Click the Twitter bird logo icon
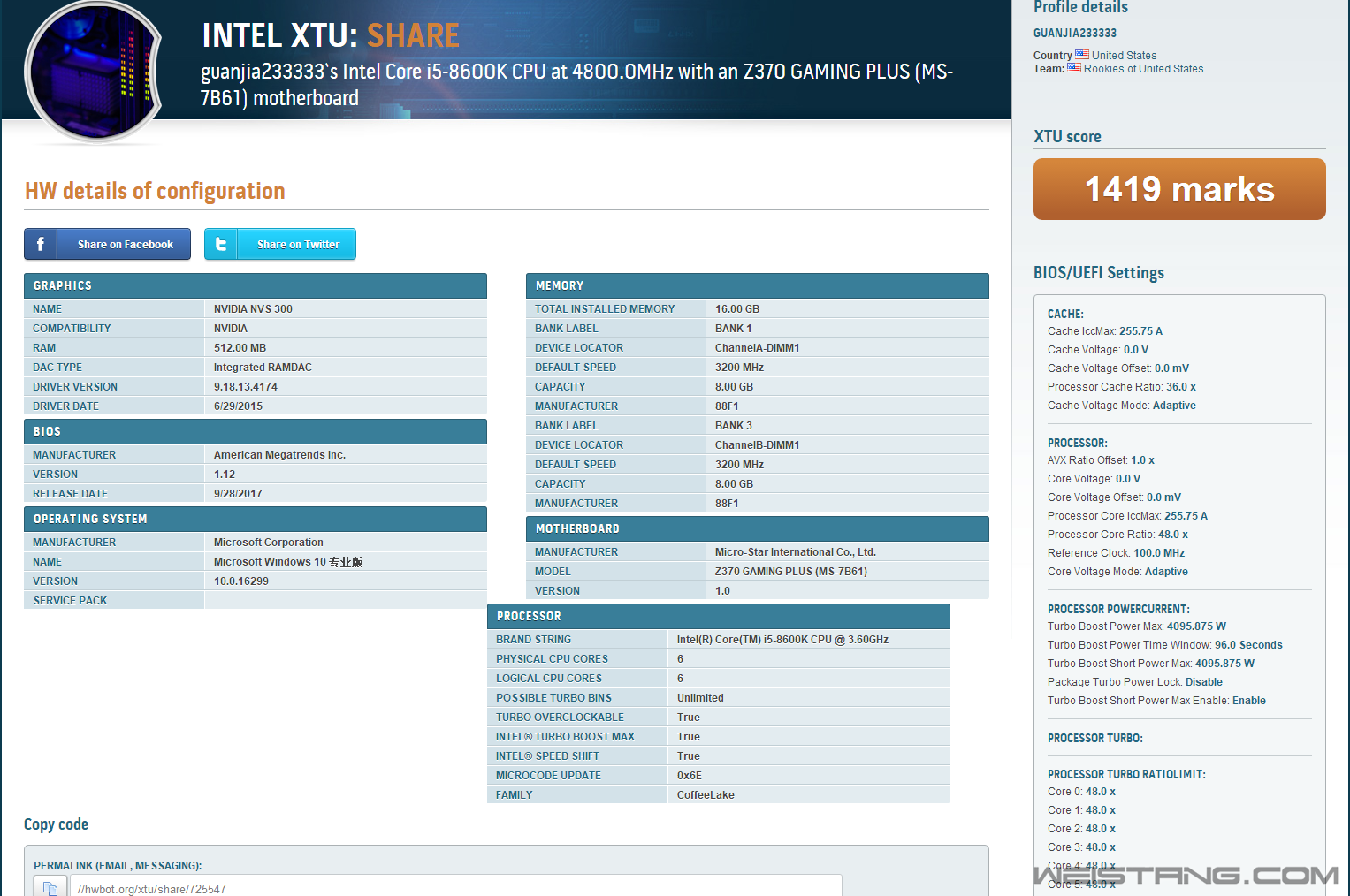 221,244
